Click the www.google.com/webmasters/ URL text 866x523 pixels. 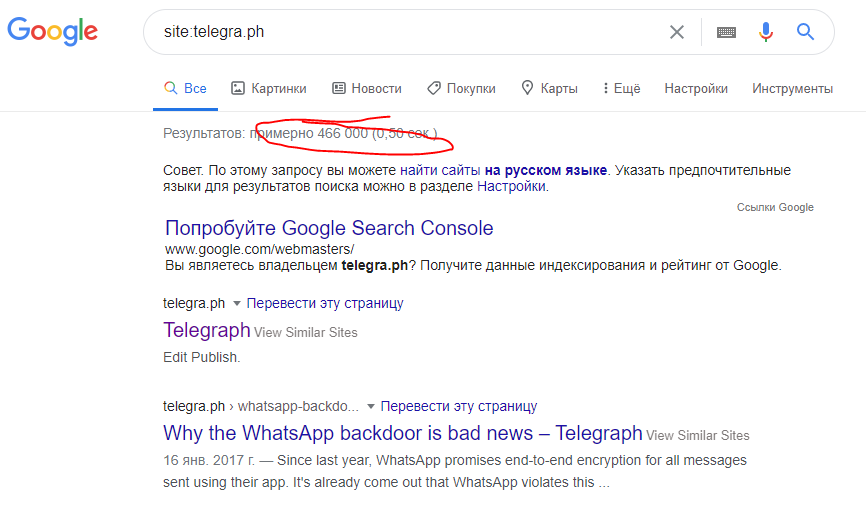pyautogui.click(x=260, y=249)
